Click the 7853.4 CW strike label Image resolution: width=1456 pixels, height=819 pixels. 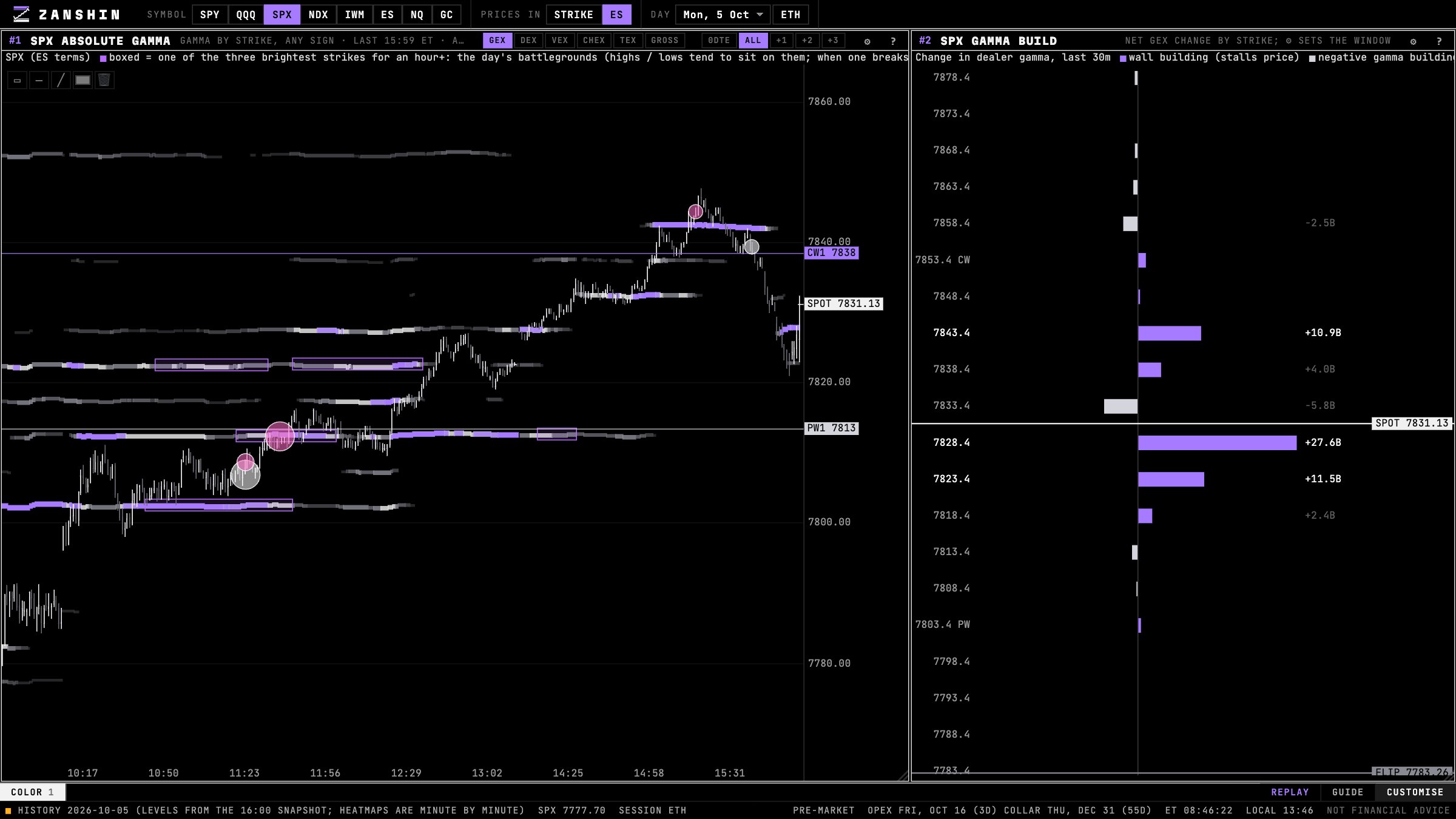942,260
